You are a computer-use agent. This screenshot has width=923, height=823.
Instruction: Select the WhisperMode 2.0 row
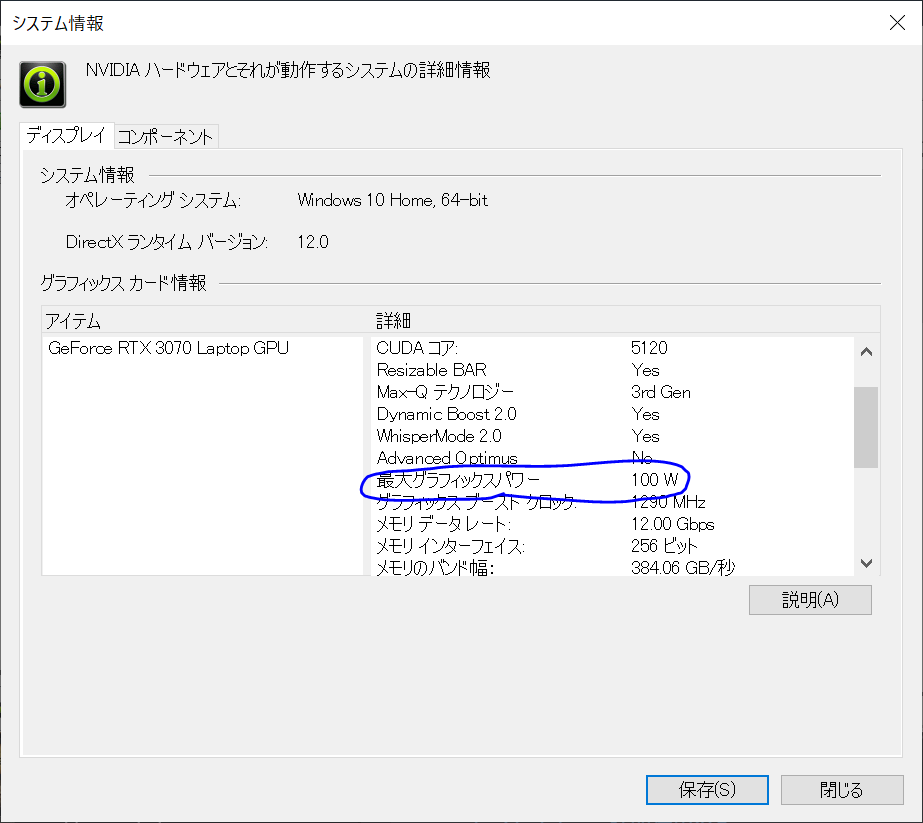pyautogui.click(x=612, y=436)
